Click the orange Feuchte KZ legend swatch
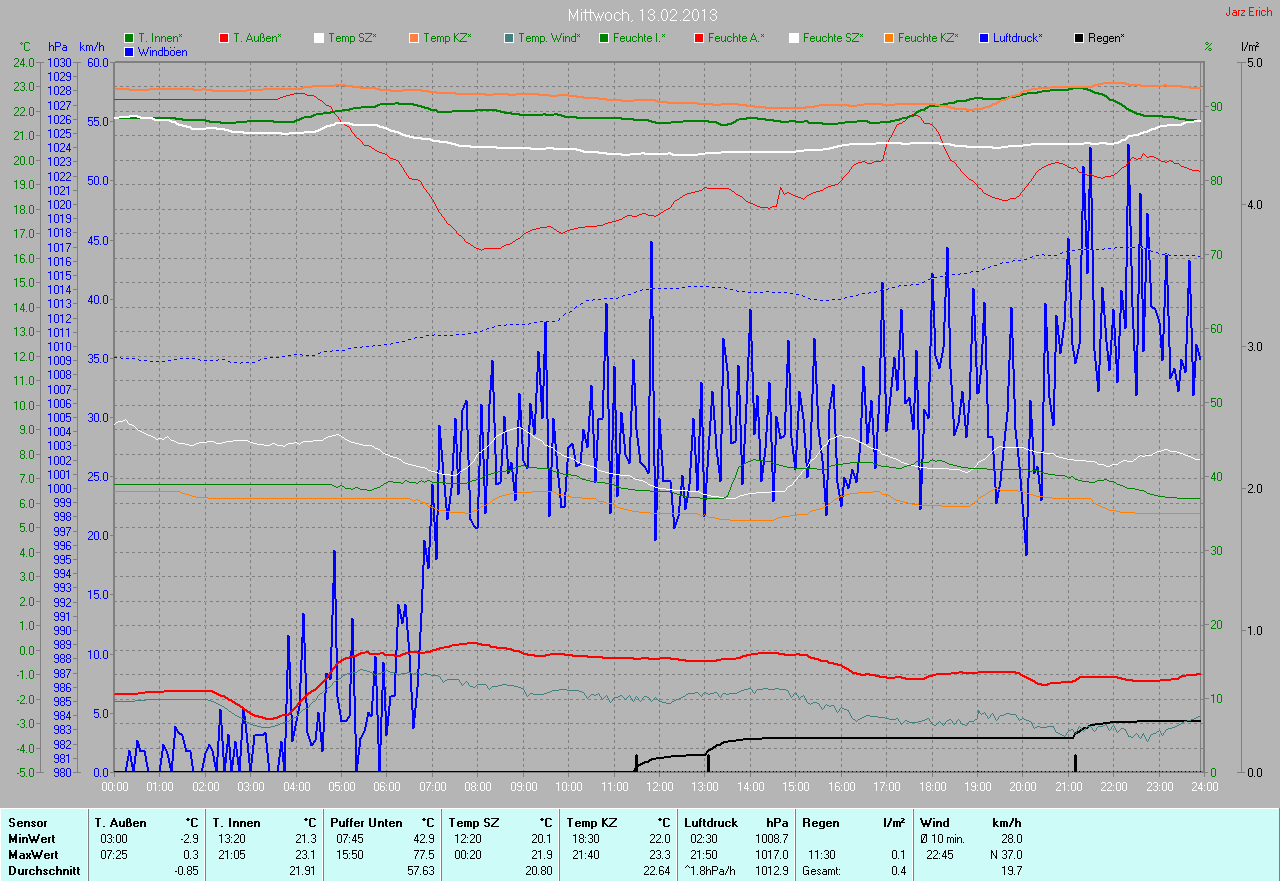The height and width of the screenshot is (881, 1280). click(889, 38)
